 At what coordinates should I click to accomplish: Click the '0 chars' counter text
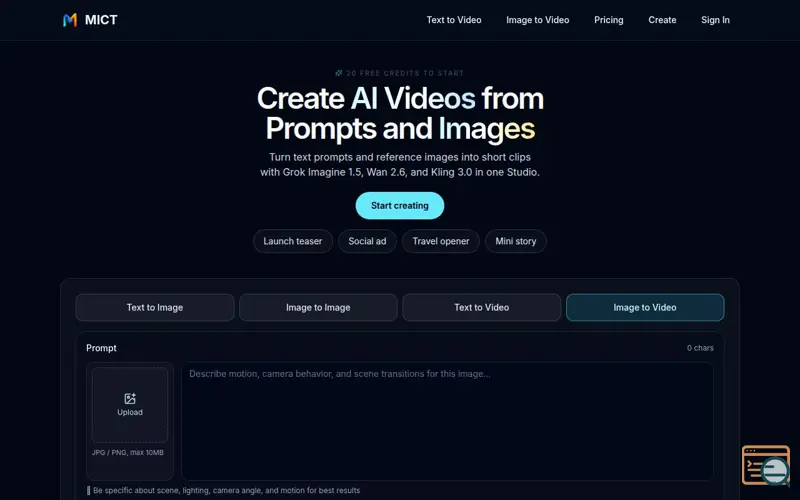point(700,348)
